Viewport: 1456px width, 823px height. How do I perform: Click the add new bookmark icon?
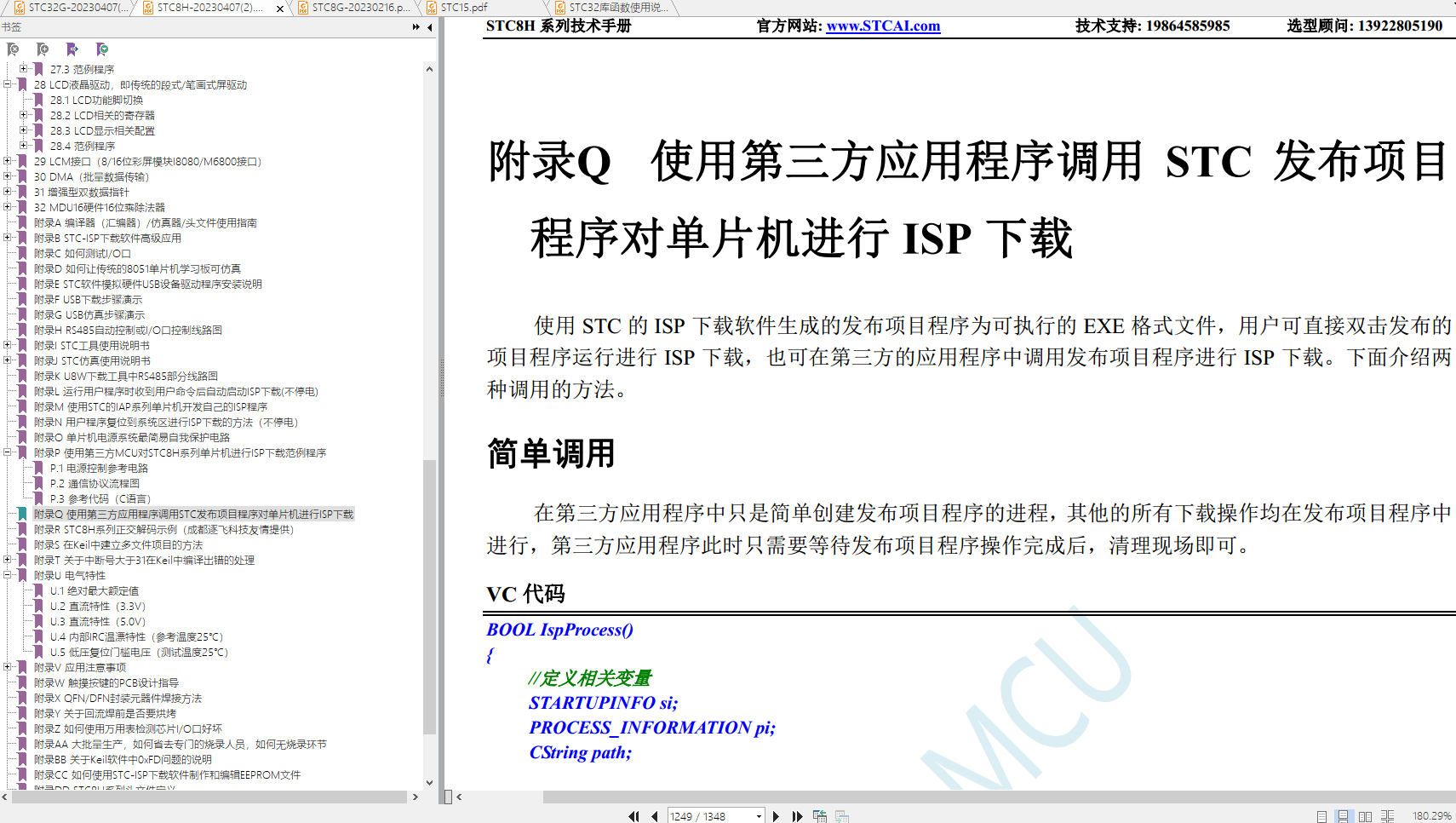click(43, 49)
